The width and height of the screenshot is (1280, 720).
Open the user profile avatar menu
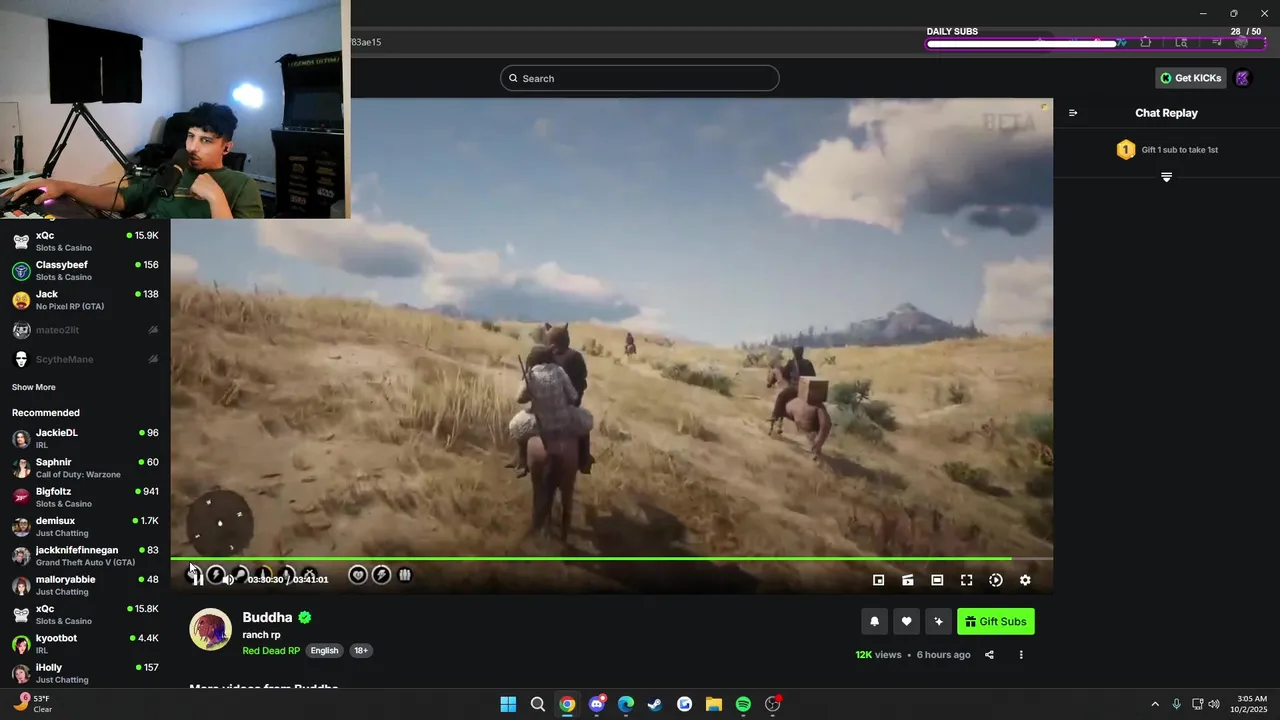1242,78
